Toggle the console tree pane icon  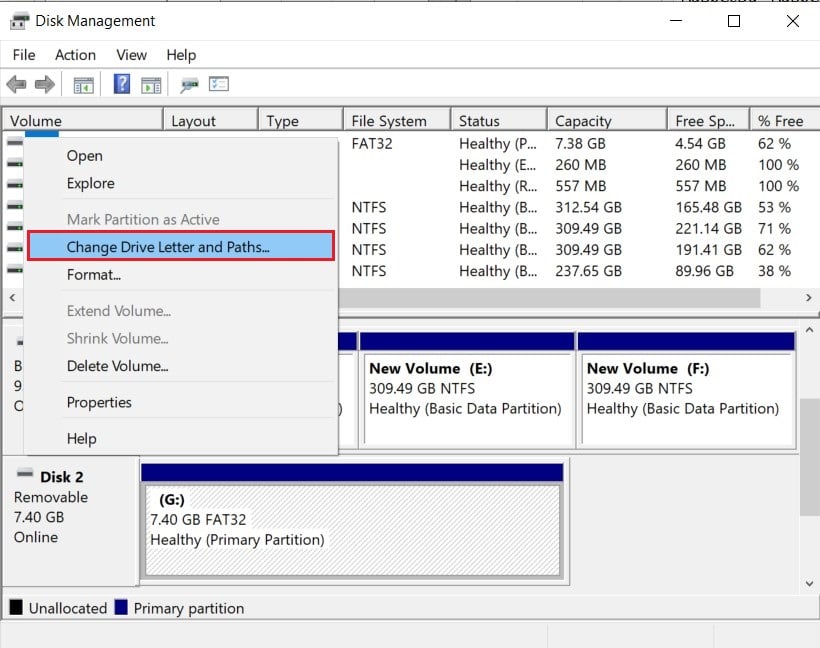tap(84, 84)
